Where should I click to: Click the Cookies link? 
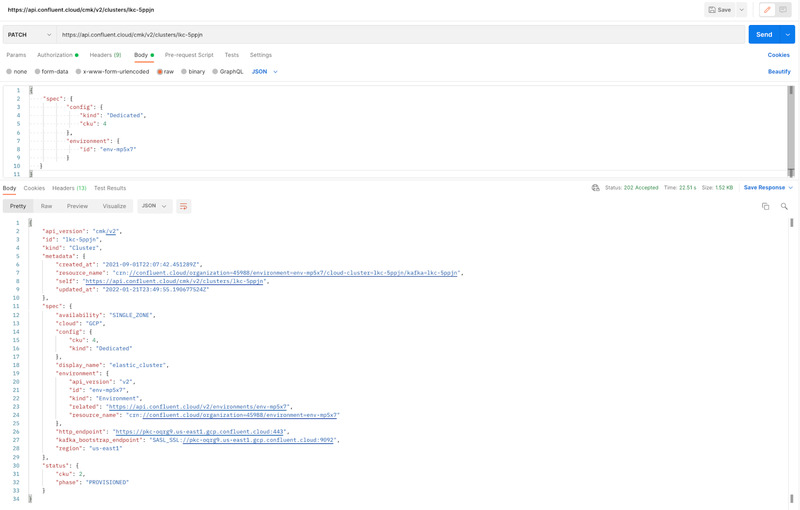[779, 55]
